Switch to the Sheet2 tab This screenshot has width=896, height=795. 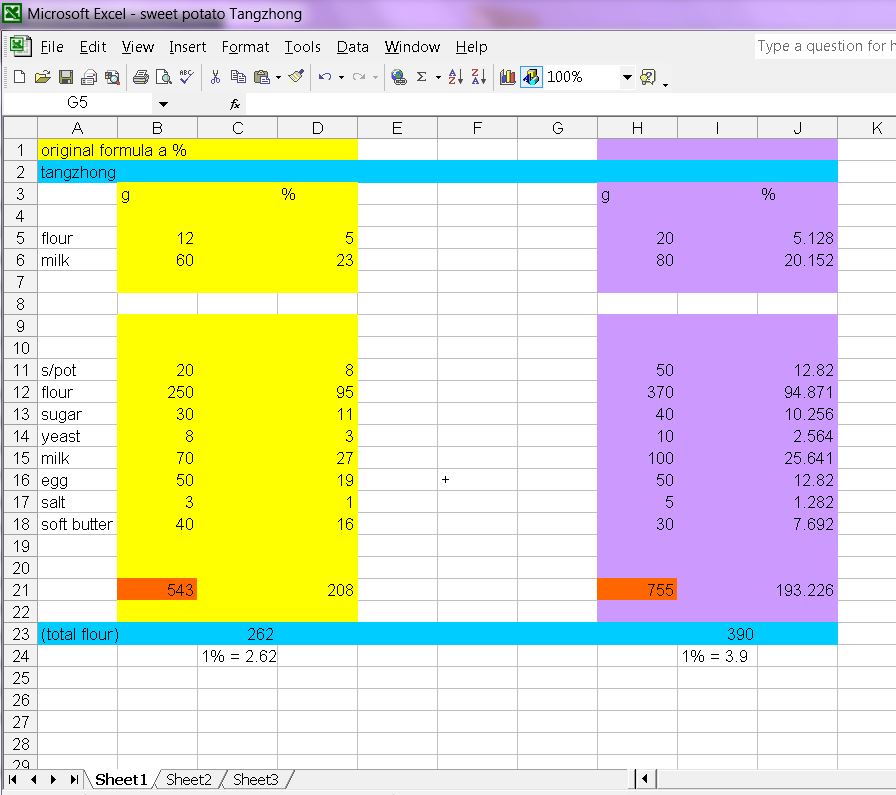189,780
